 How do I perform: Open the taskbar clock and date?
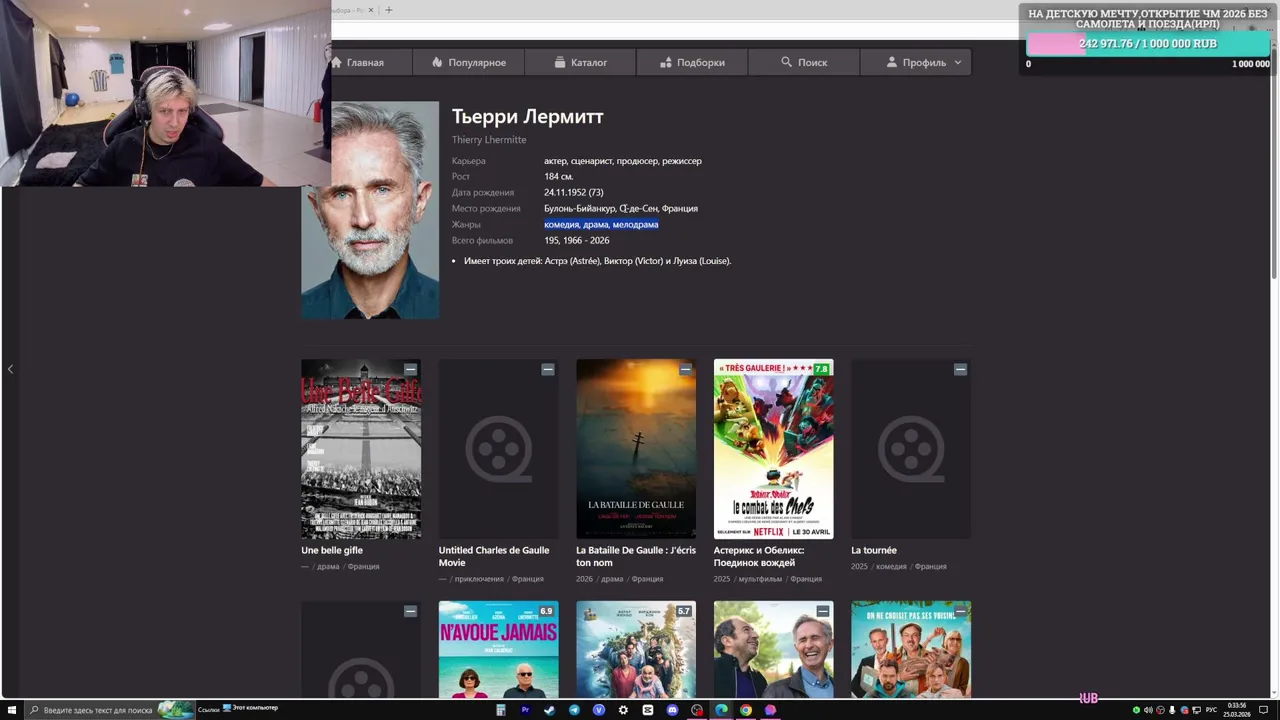pos(1237,710)
